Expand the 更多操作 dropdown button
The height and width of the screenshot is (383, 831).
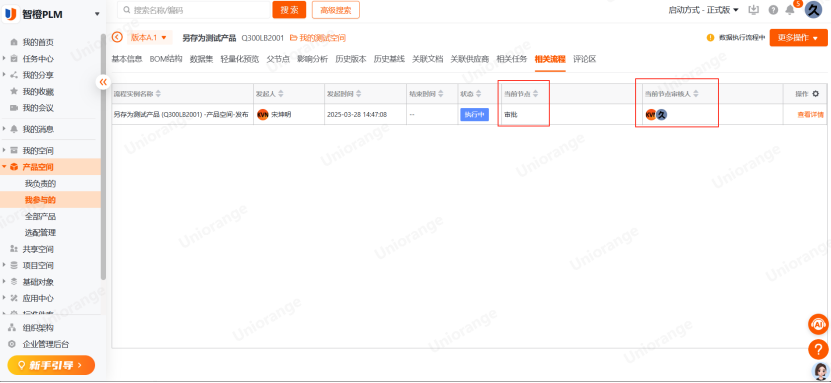coord(798,38)
